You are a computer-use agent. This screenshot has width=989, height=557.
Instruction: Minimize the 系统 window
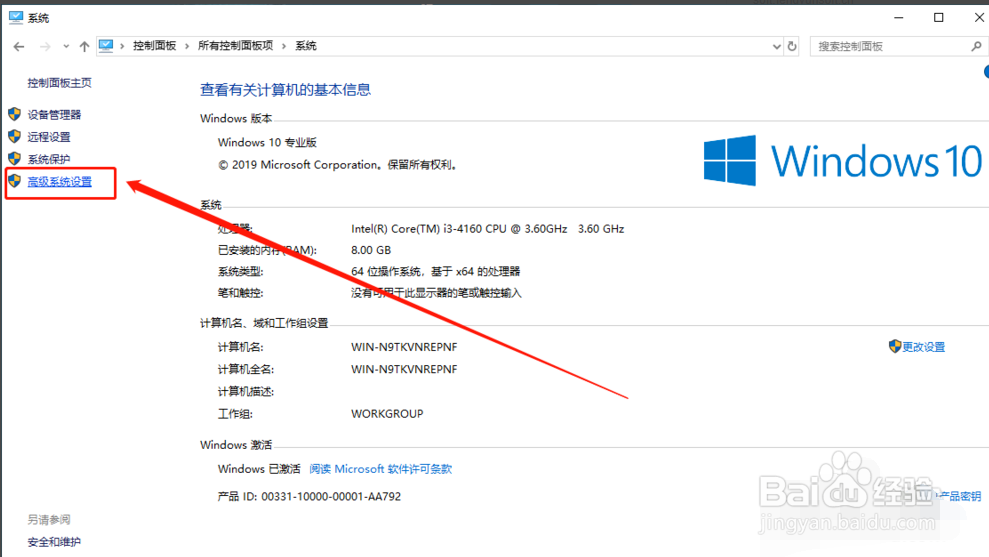click(899, 18)
